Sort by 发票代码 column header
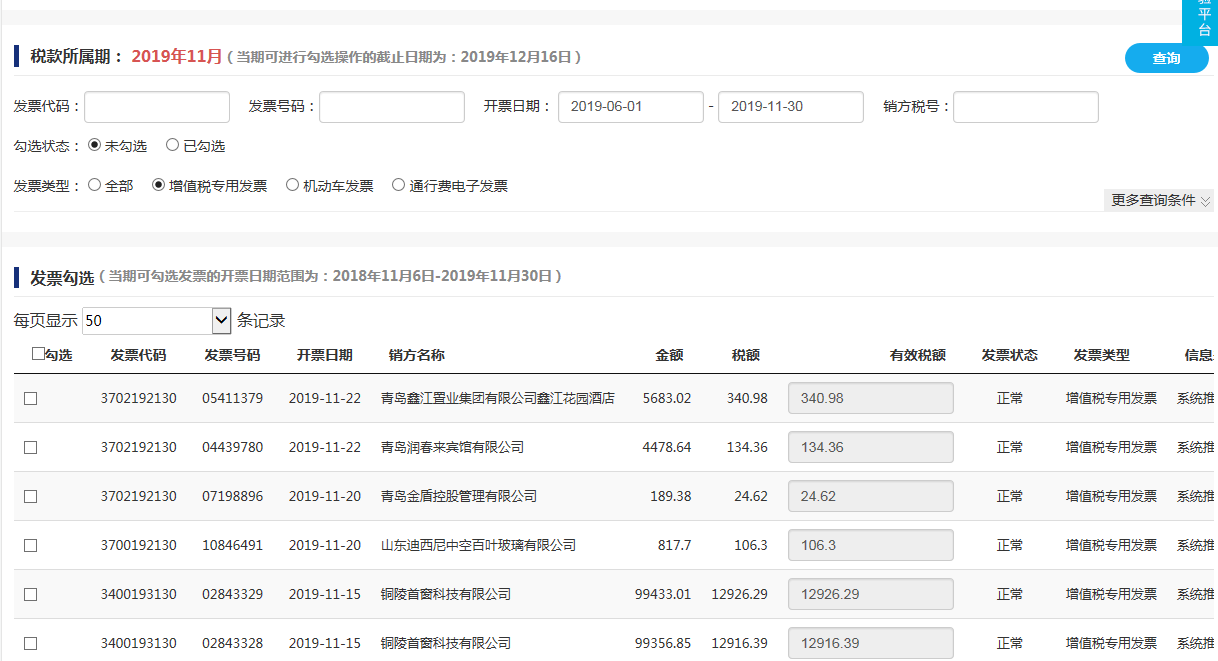The width and height of the screenshot is (1218, 661). (x=138, y=355)
